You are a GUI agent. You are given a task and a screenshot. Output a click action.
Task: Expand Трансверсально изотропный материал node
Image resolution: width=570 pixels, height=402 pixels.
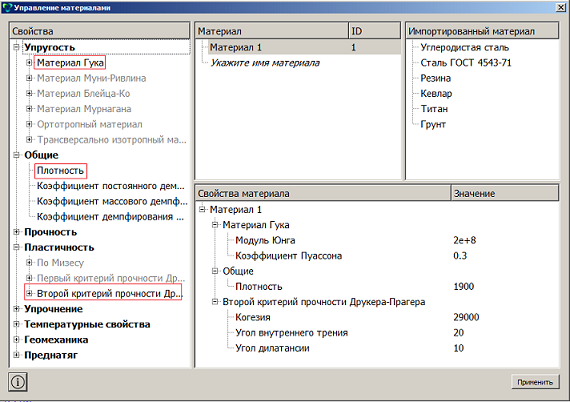tap(29, 140)
